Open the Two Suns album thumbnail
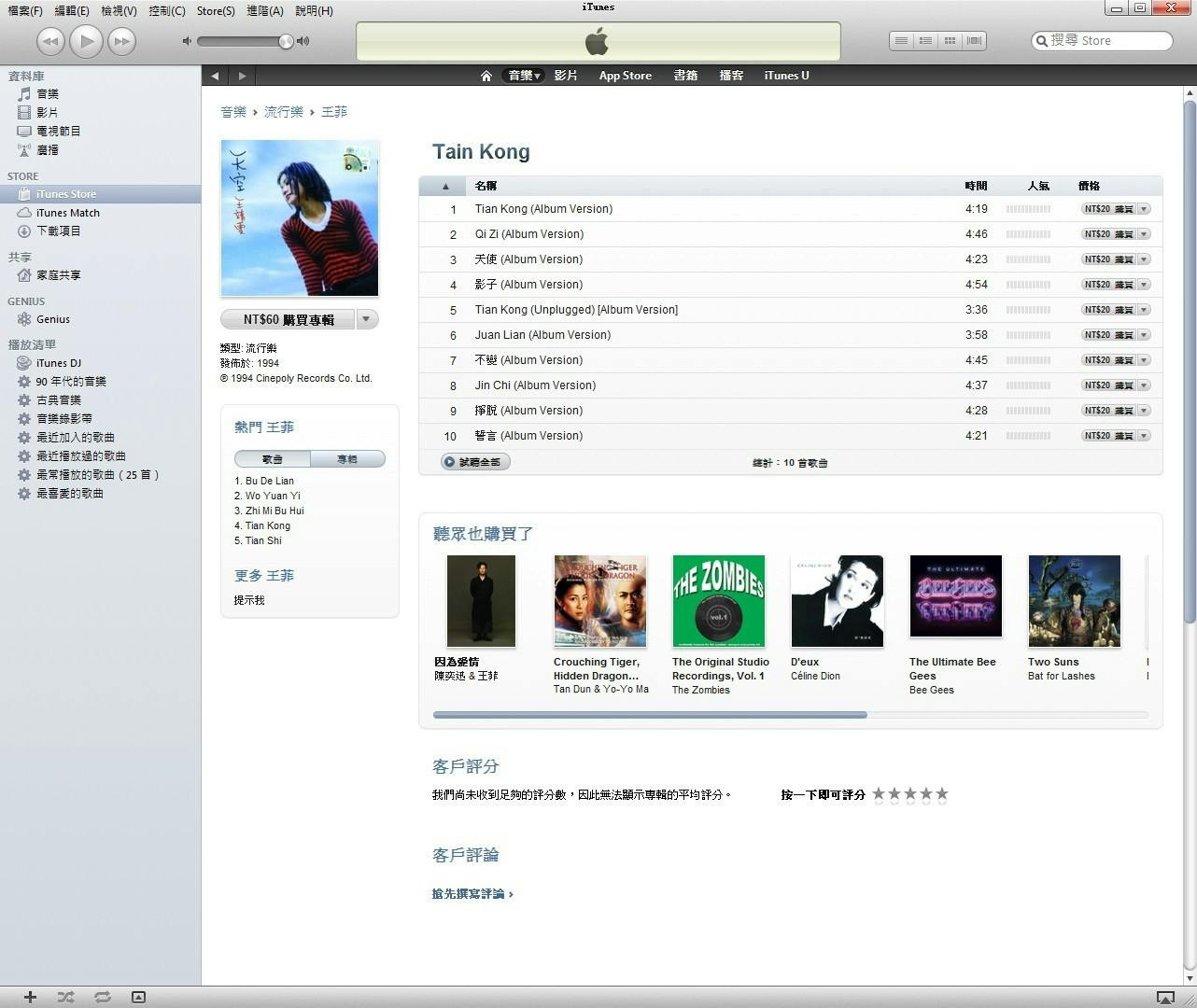 [1074, 601]
